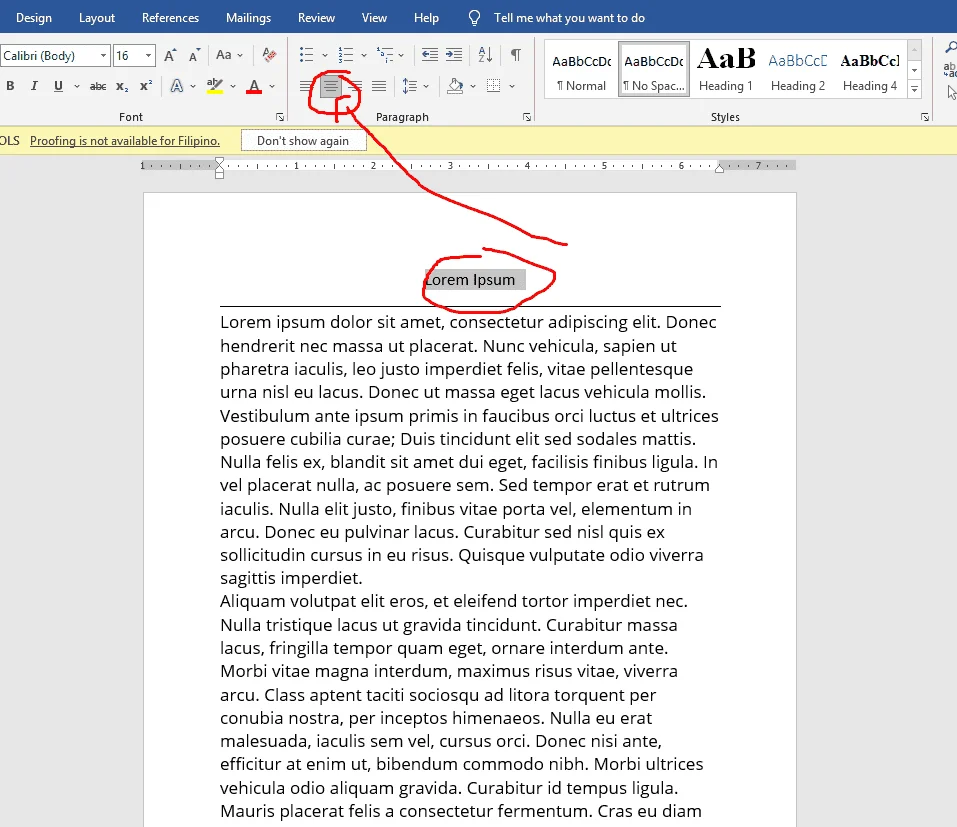Viewport: 957px width, 827px height.
Task: Apply No Spacing style
Action: [654, 70]
